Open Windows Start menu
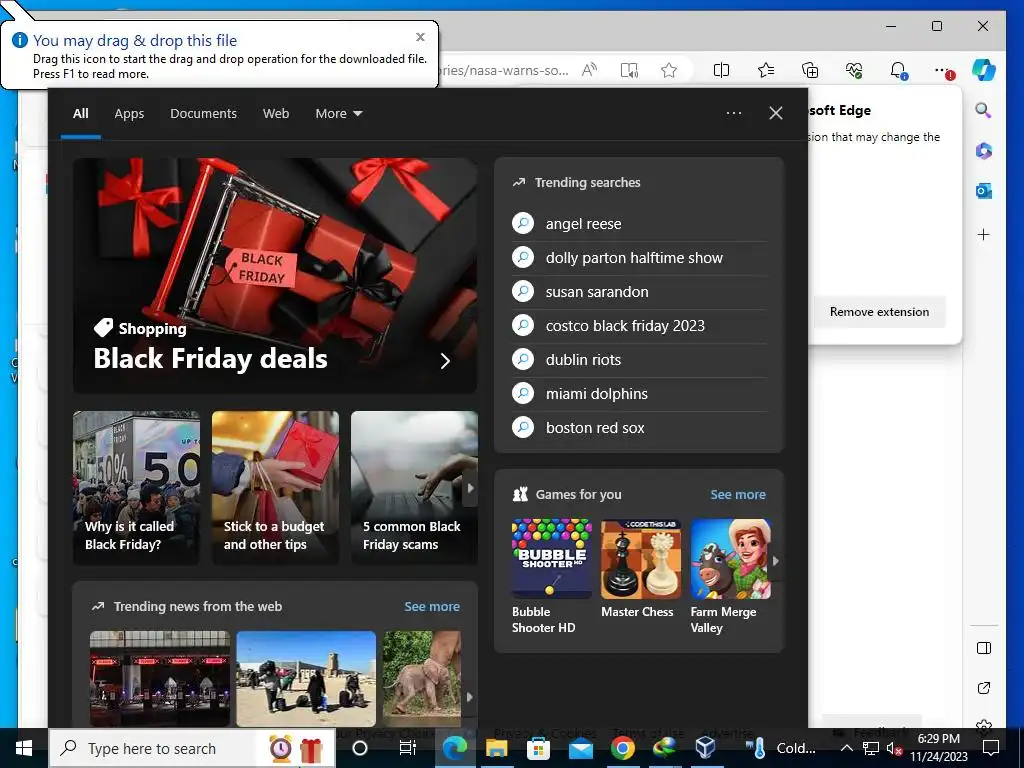This screenshot has height=768, width=1024. click(x=24, y=748)
